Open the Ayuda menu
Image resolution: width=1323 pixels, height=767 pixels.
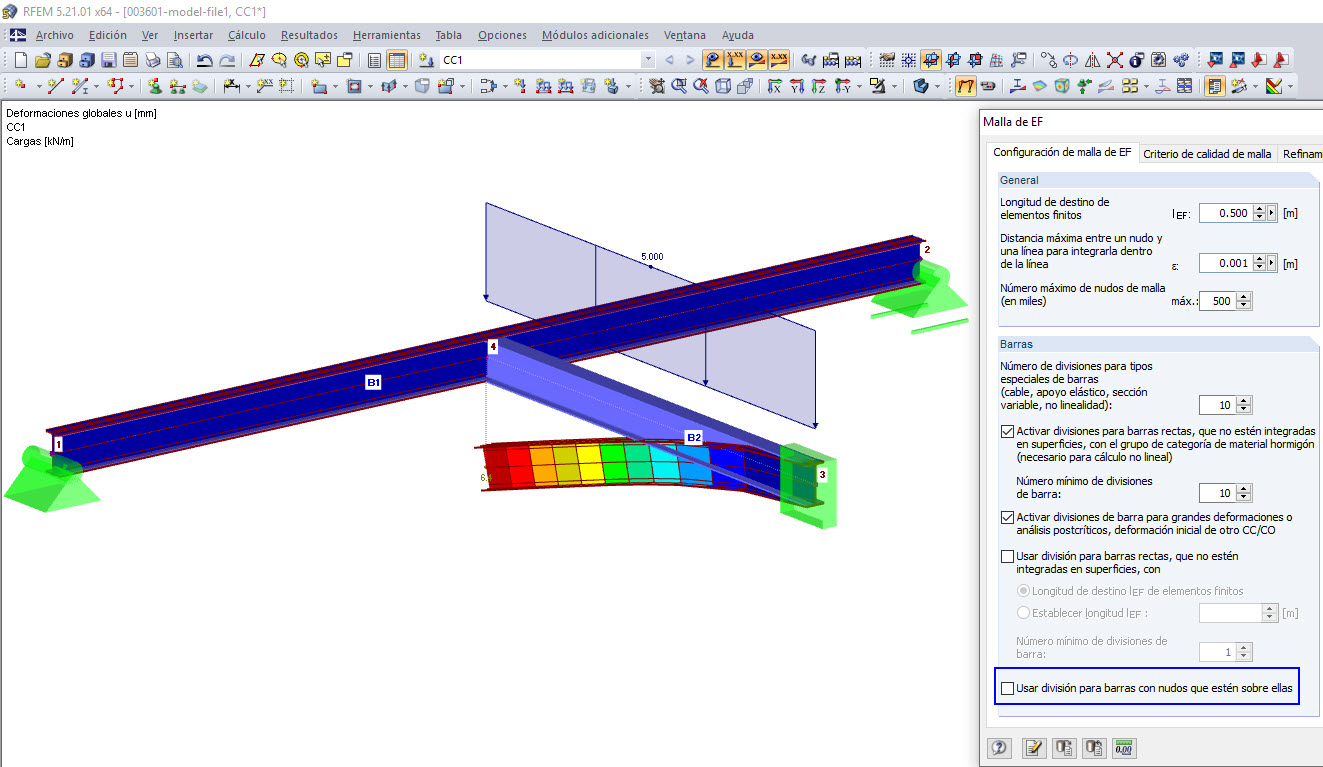click(737, 35)
